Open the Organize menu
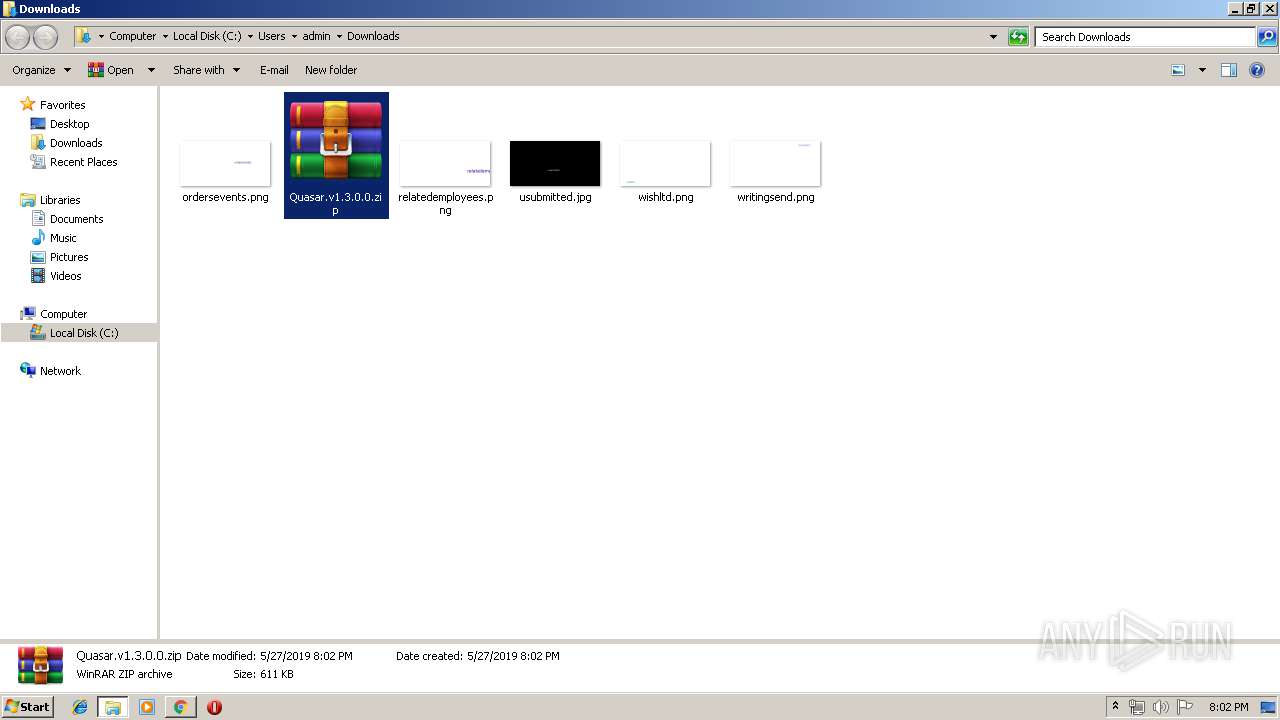1280x720 pixels. (41, 70)
